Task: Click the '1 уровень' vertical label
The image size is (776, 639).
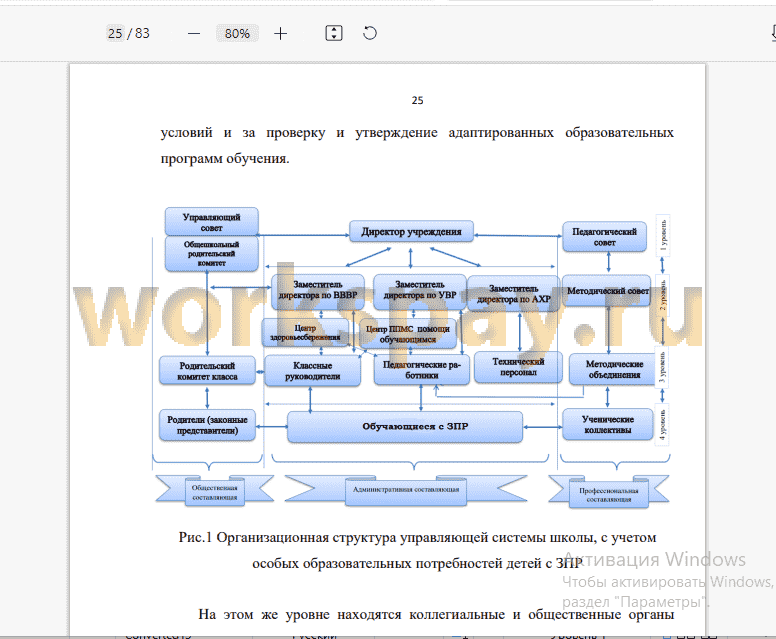Action: [x=663, y=235]
